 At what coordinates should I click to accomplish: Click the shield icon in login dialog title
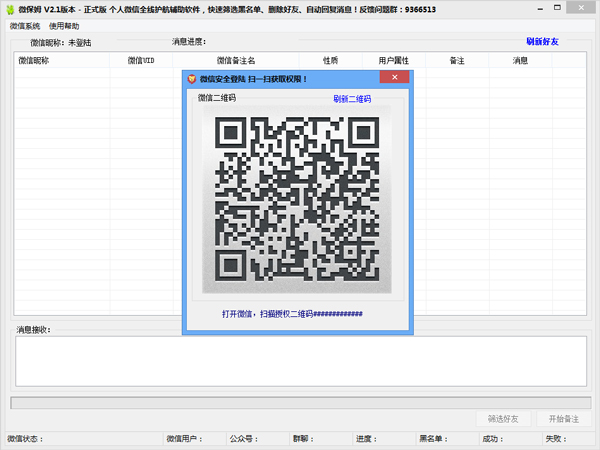[192, 78]
